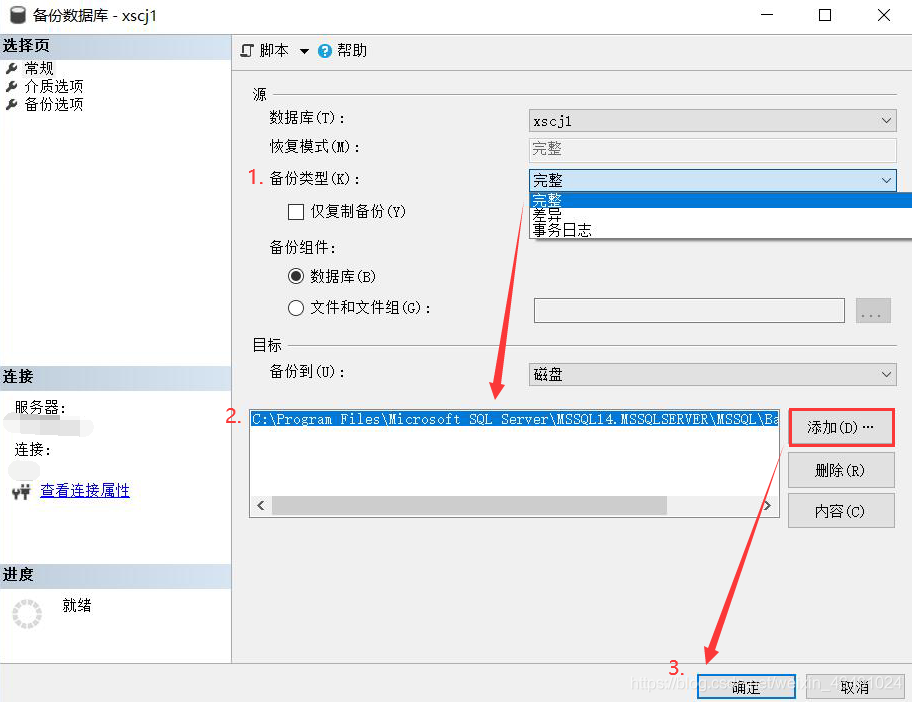912x702 pixels.
Task: Select the 数据库 radio button
Action: coord(296,277)
